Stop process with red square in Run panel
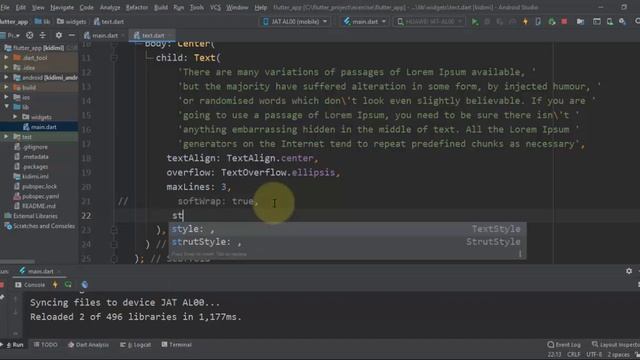Viewport: 640px width, 360px height. [x=2, y=284]
